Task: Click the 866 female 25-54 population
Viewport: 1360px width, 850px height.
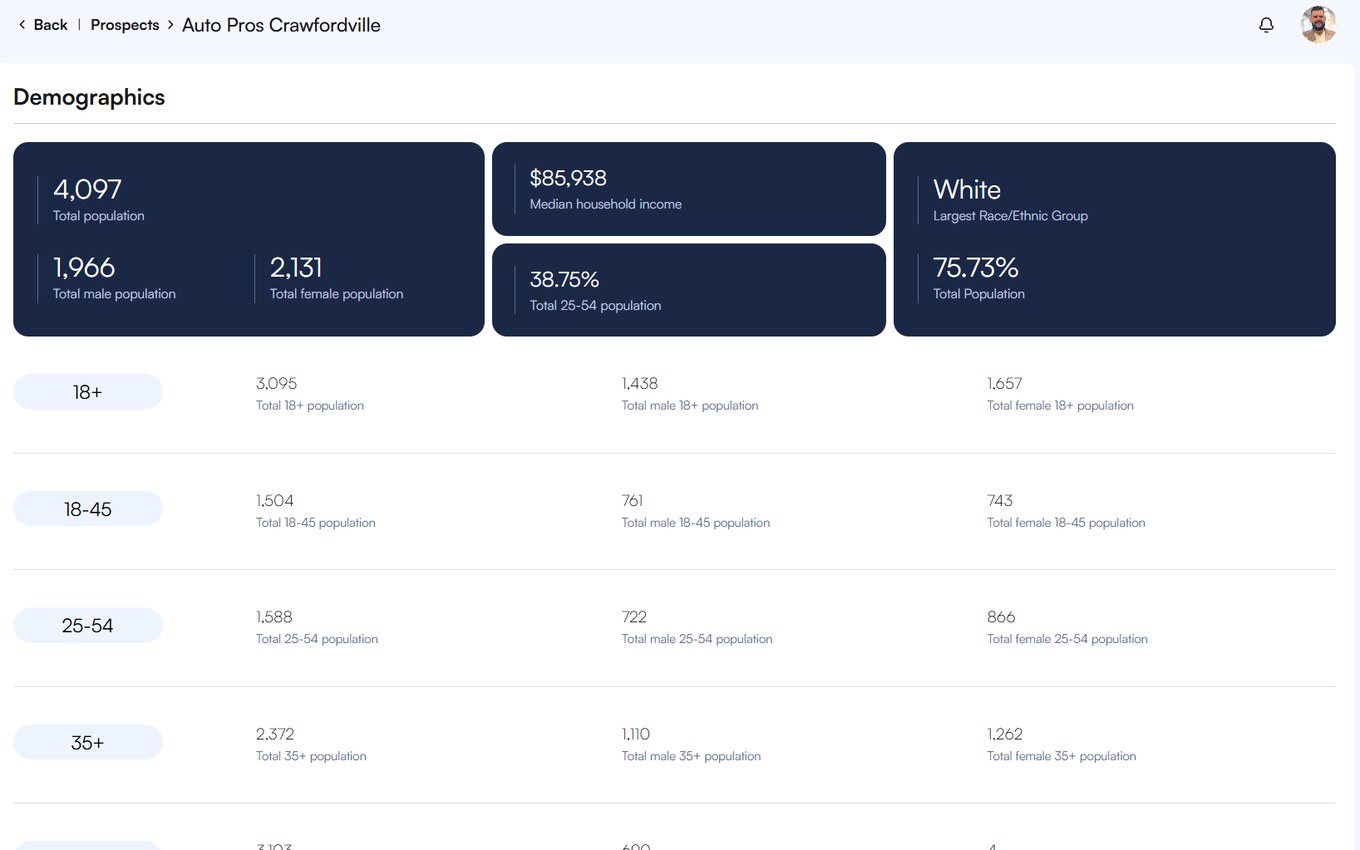Action: (1001, 617)
